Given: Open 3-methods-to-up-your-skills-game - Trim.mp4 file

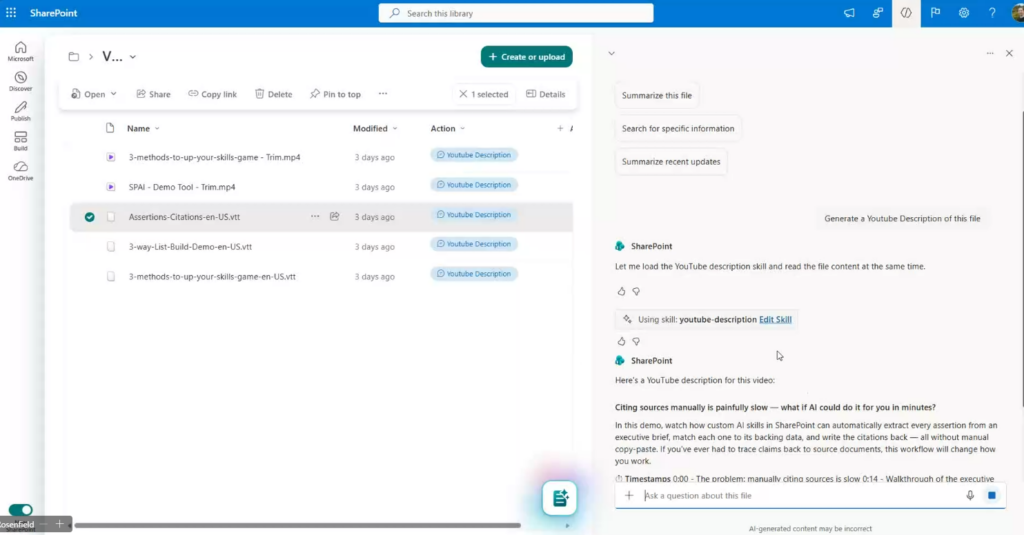Looking at the screenshot, I should [214, 157].
